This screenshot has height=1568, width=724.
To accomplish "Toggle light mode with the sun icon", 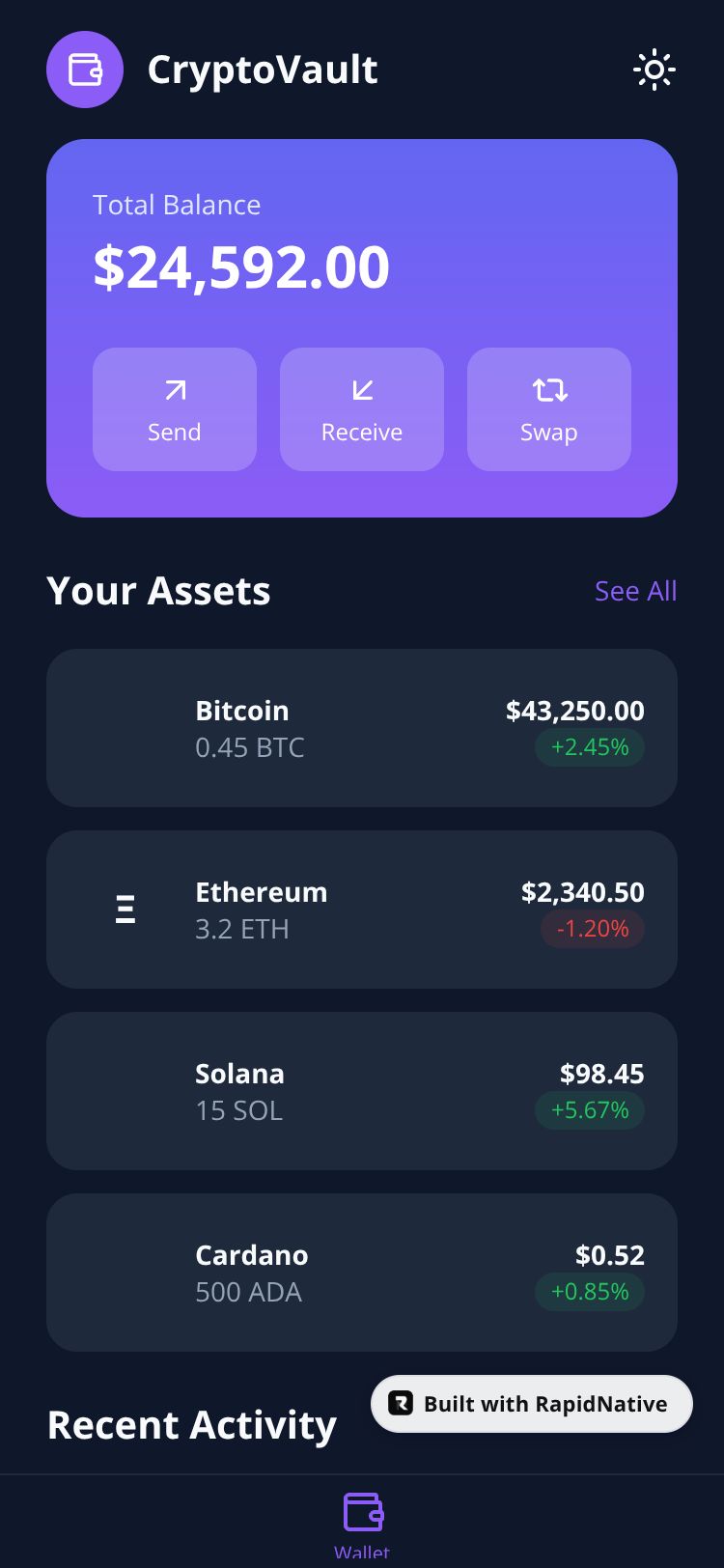I will click(654, 70).
